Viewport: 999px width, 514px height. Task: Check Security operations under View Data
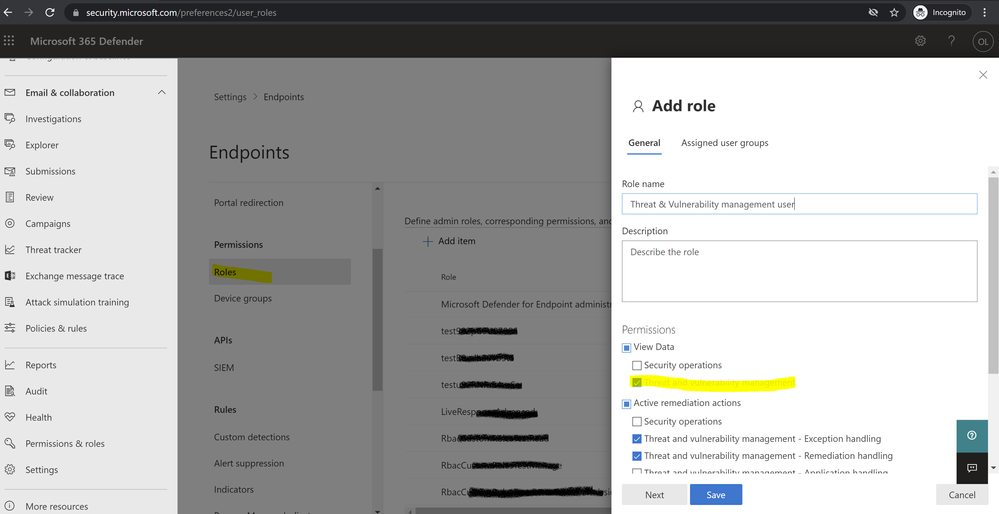click(x=636, y=366)
